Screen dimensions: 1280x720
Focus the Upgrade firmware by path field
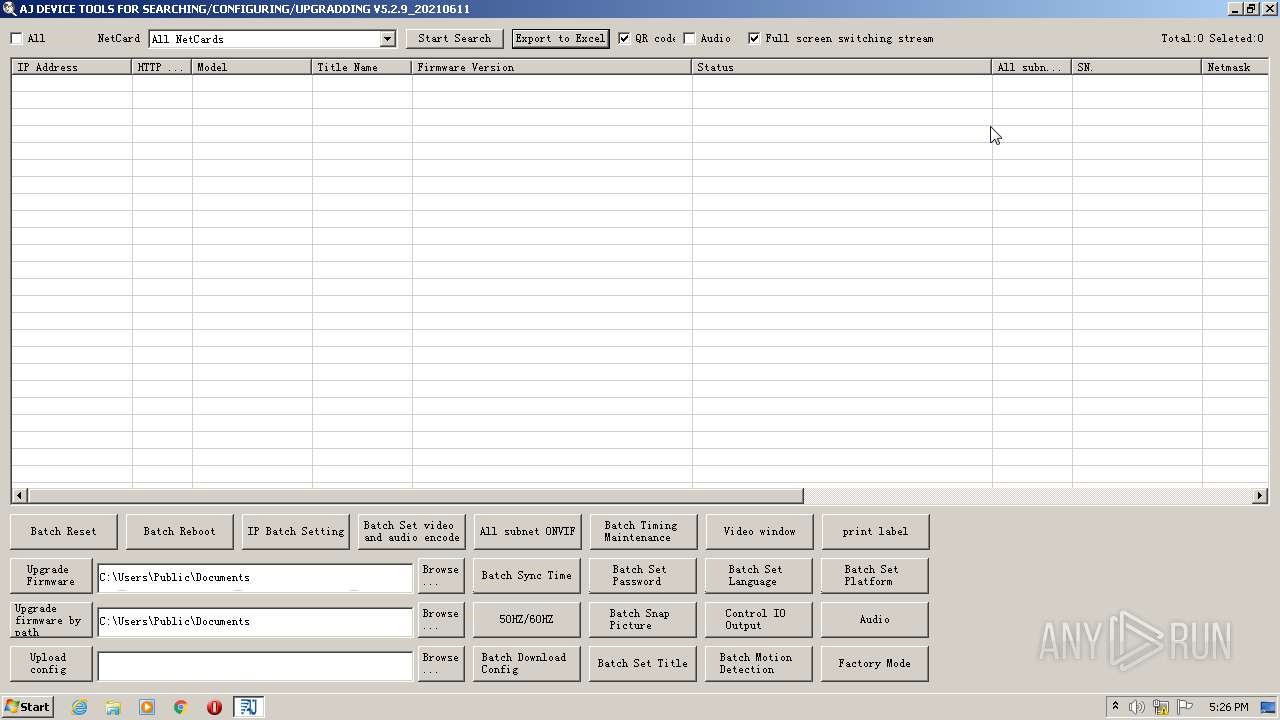point(255,622)
